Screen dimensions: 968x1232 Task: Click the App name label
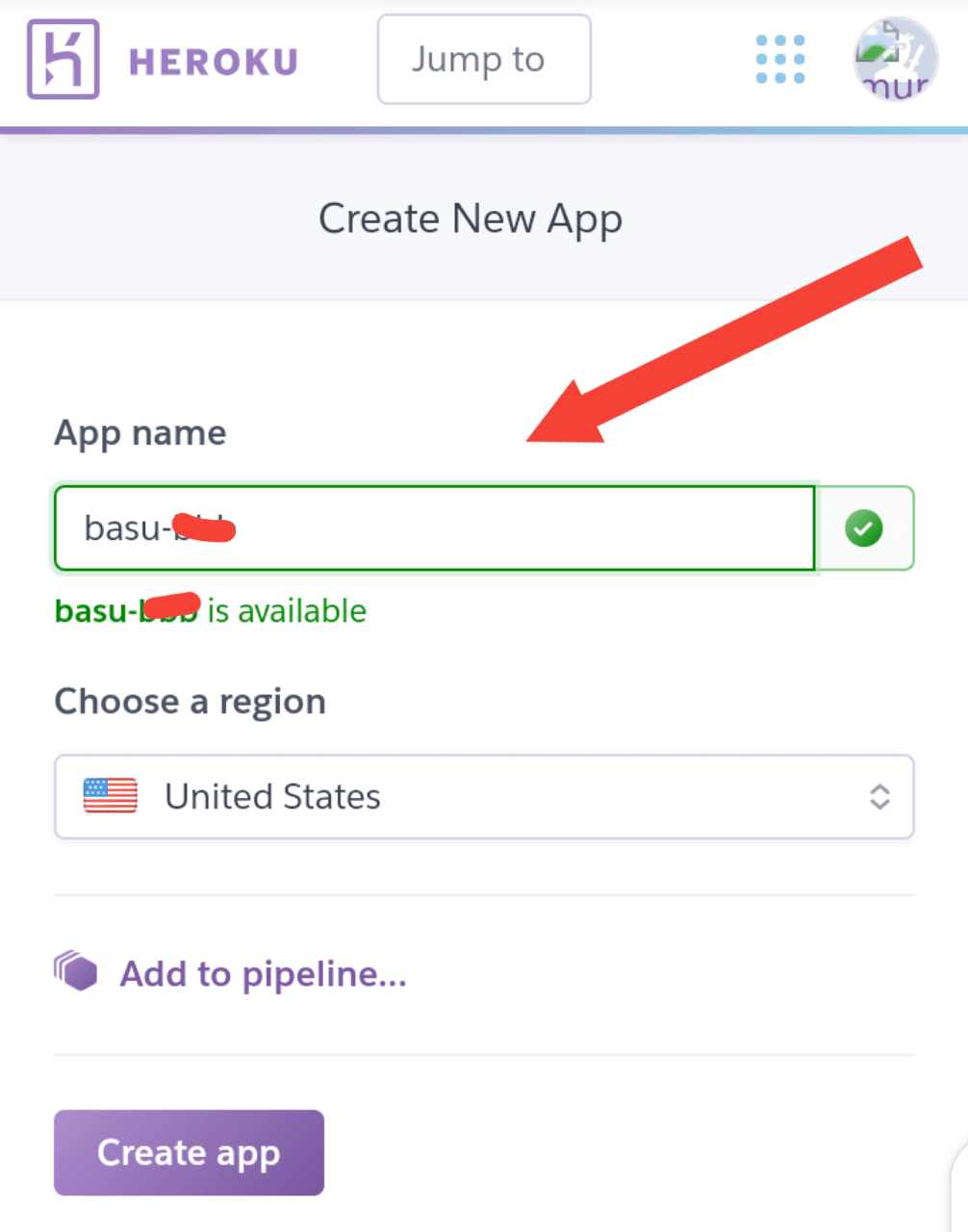click(140, 433)
